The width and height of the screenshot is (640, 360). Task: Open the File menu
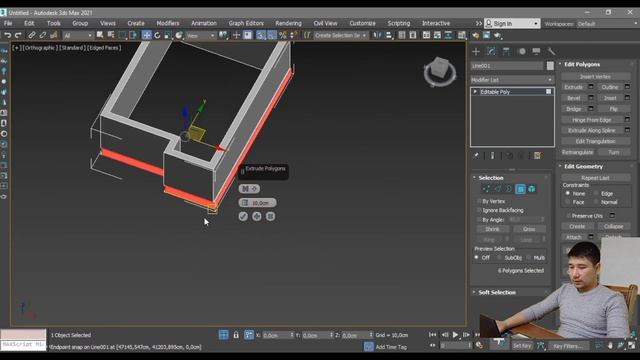click(8, 23)
